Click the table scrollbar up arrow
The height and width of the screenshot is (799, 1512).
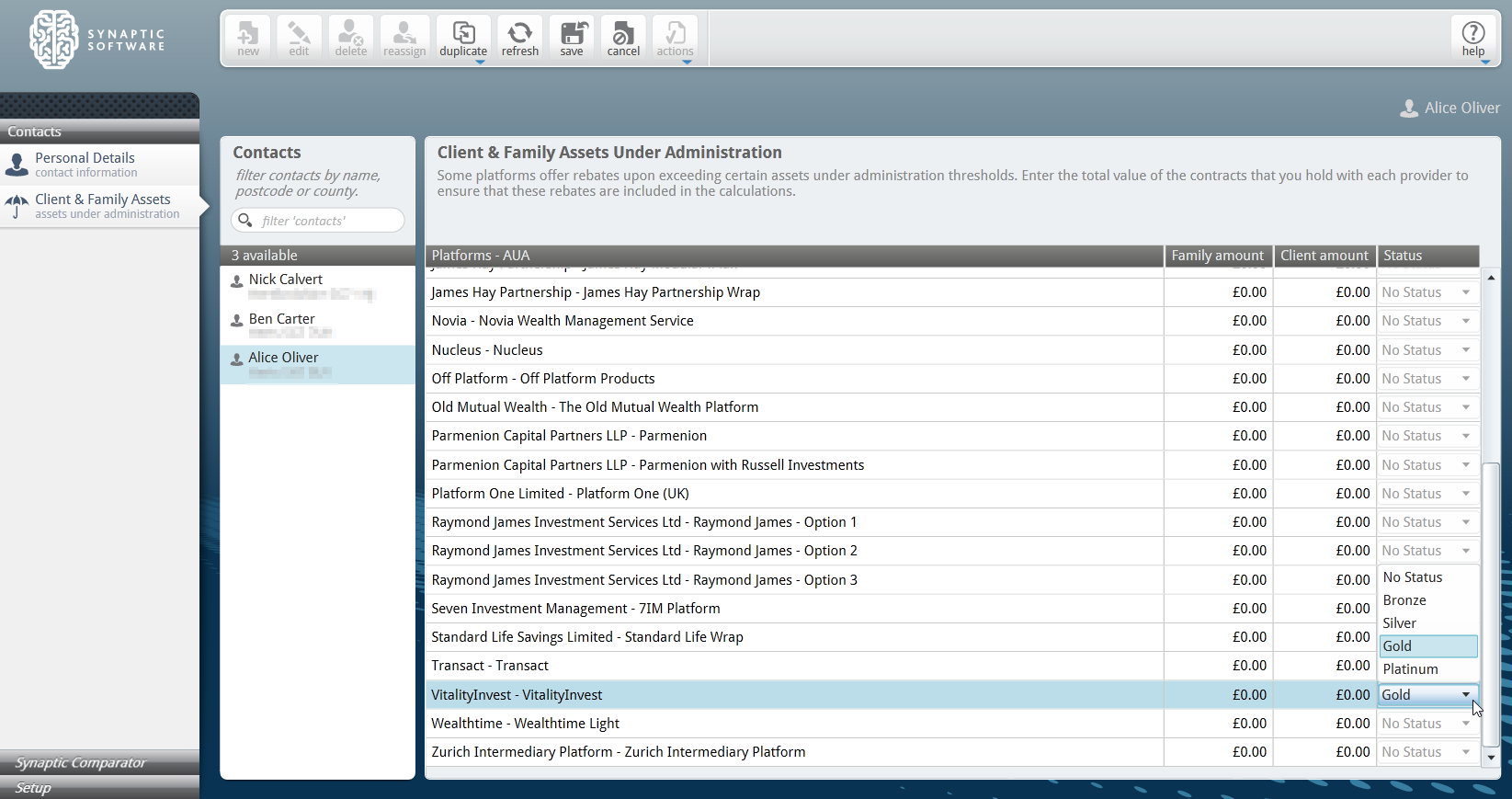pos(1492,278)
